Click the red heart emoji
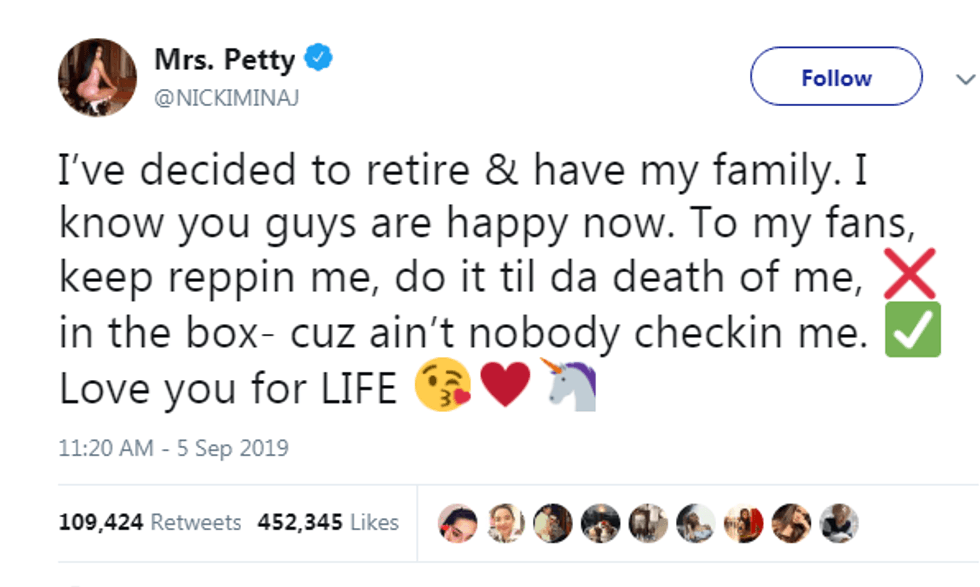 (506, 388)
